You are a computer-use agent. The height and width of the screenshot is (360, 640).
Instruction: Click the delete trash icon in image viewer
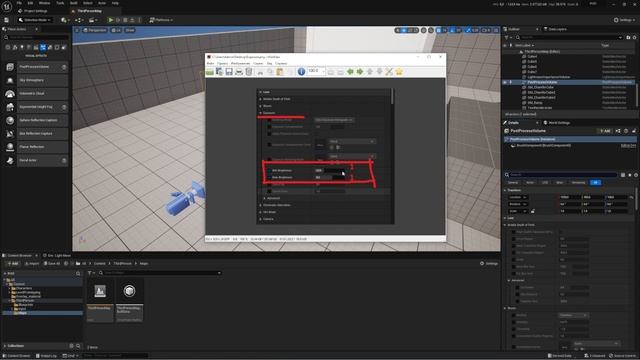pyautogui.click(x=249, y=72)
